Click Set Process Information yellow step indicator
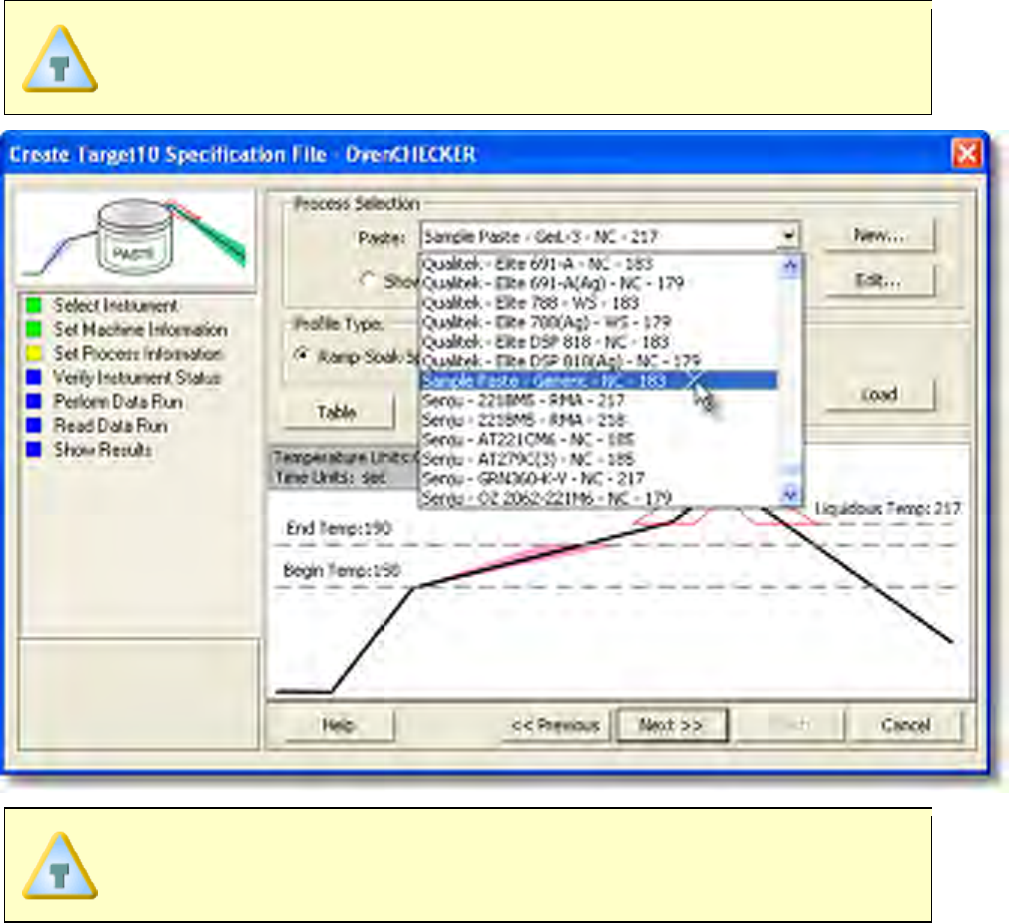Screen dimensions: 1009x923 click(33, 353)
